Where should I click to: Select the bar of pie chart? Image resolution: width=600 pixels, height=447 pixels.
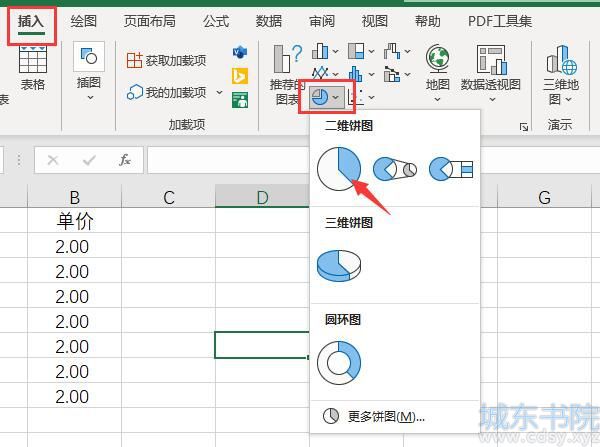(x=451, y=169)
